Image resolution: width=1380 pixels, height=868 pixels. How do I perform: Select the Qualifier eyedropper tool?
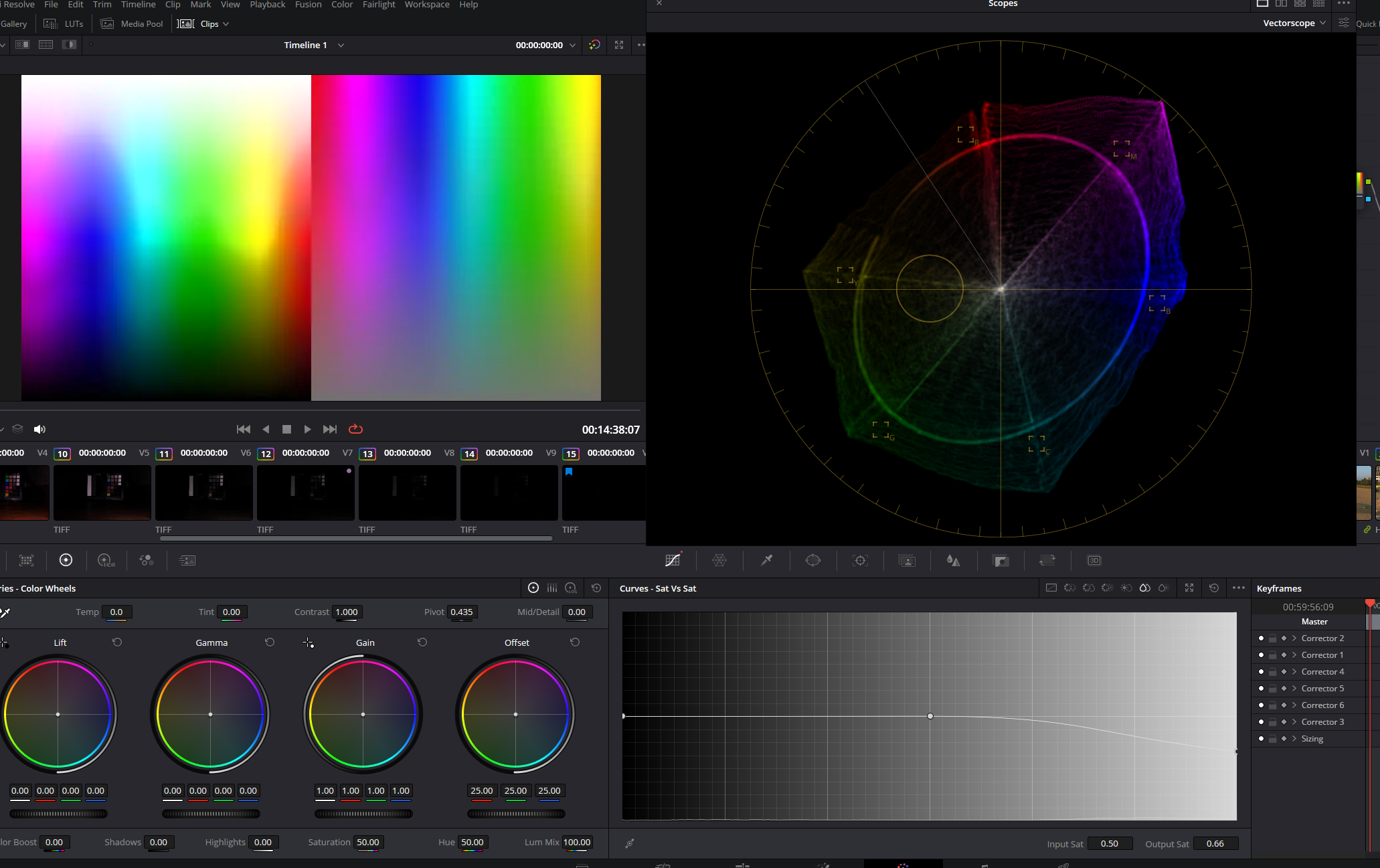tap(766, 560)
